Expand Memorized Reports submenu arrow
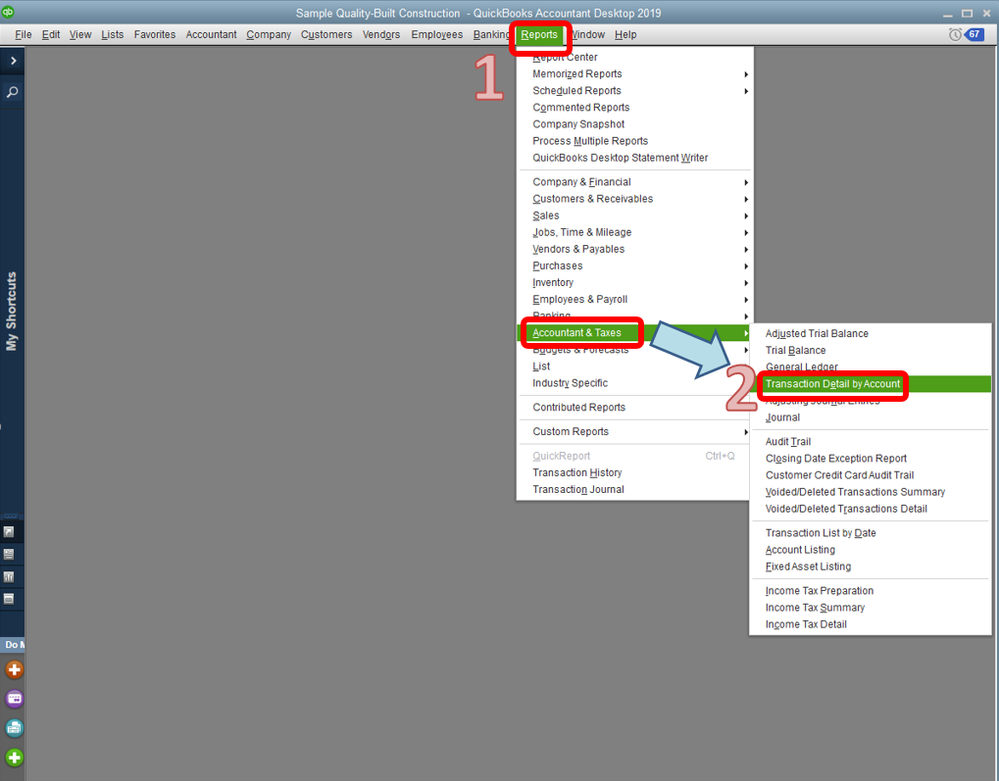Screen dimensions: 999x781 click(x=745, y=75)
